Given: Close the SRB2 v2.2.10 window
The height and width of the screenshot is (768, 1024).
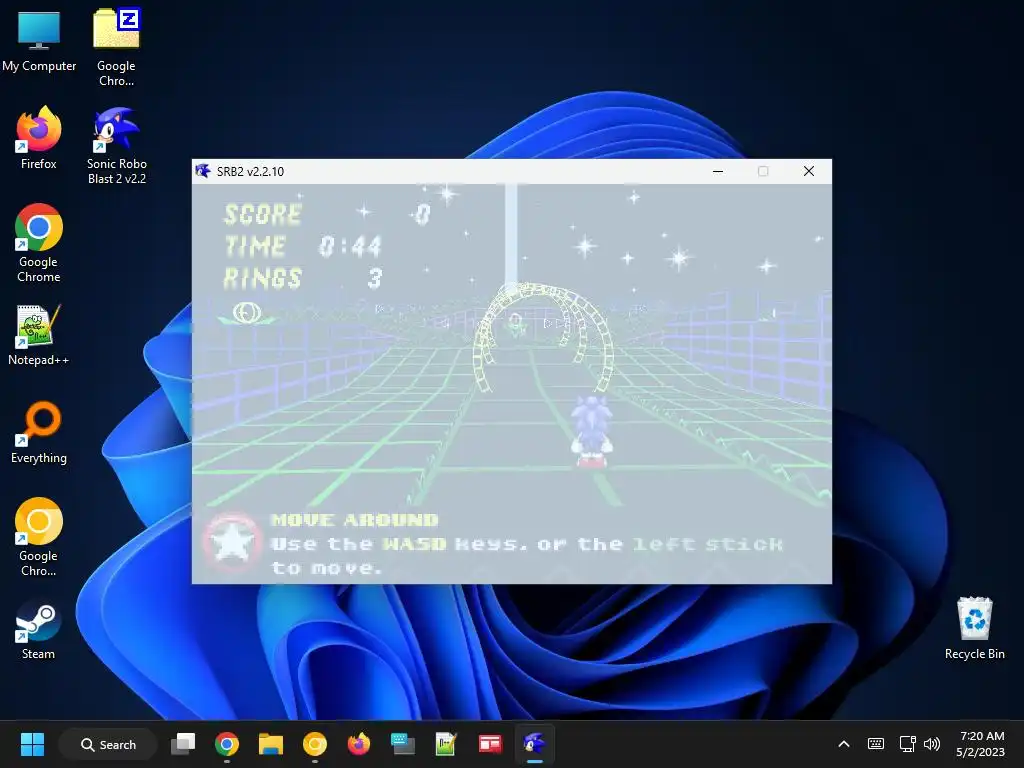Looking at the screenshot, I should (x=808, y=171).
